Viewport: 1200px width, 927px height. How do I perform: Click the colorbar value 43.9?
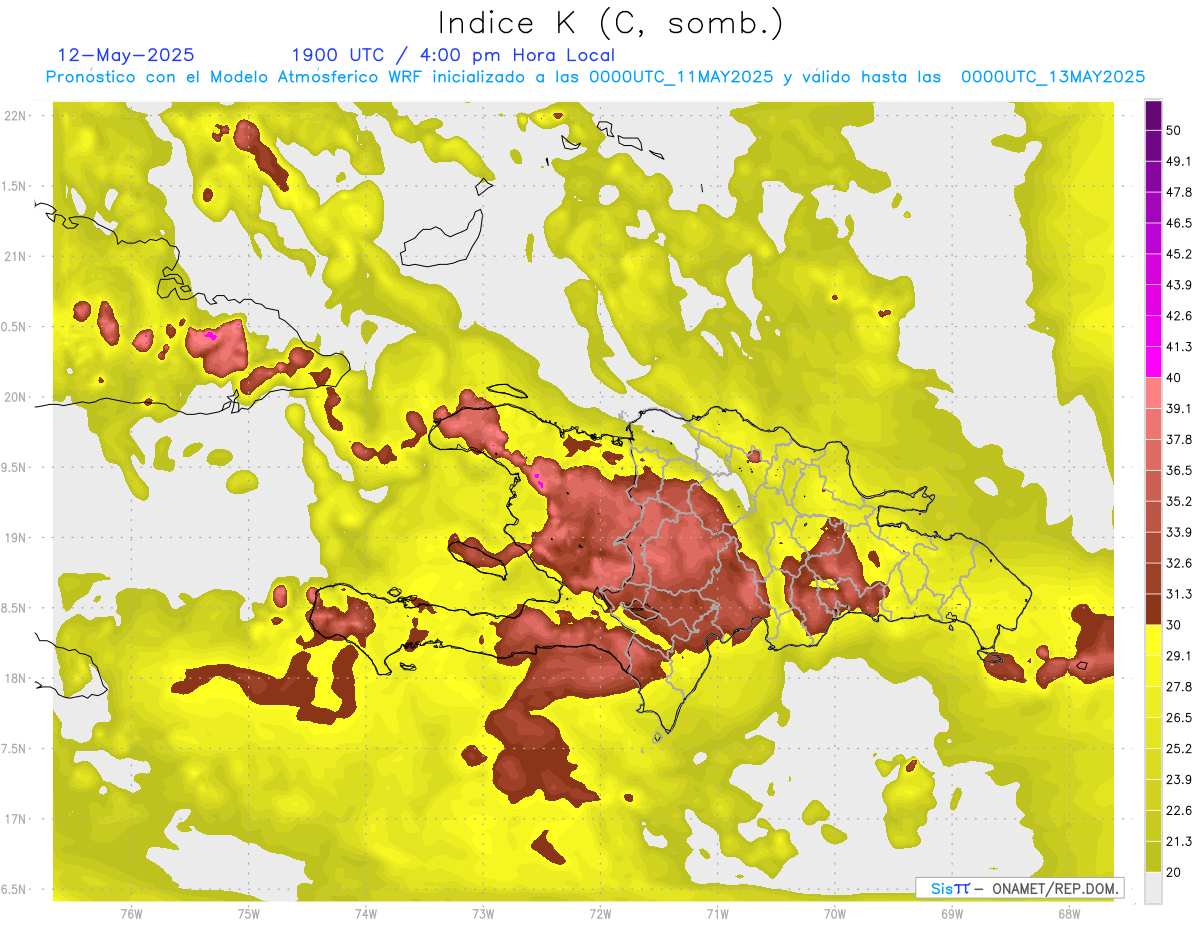click(1179, 285)
